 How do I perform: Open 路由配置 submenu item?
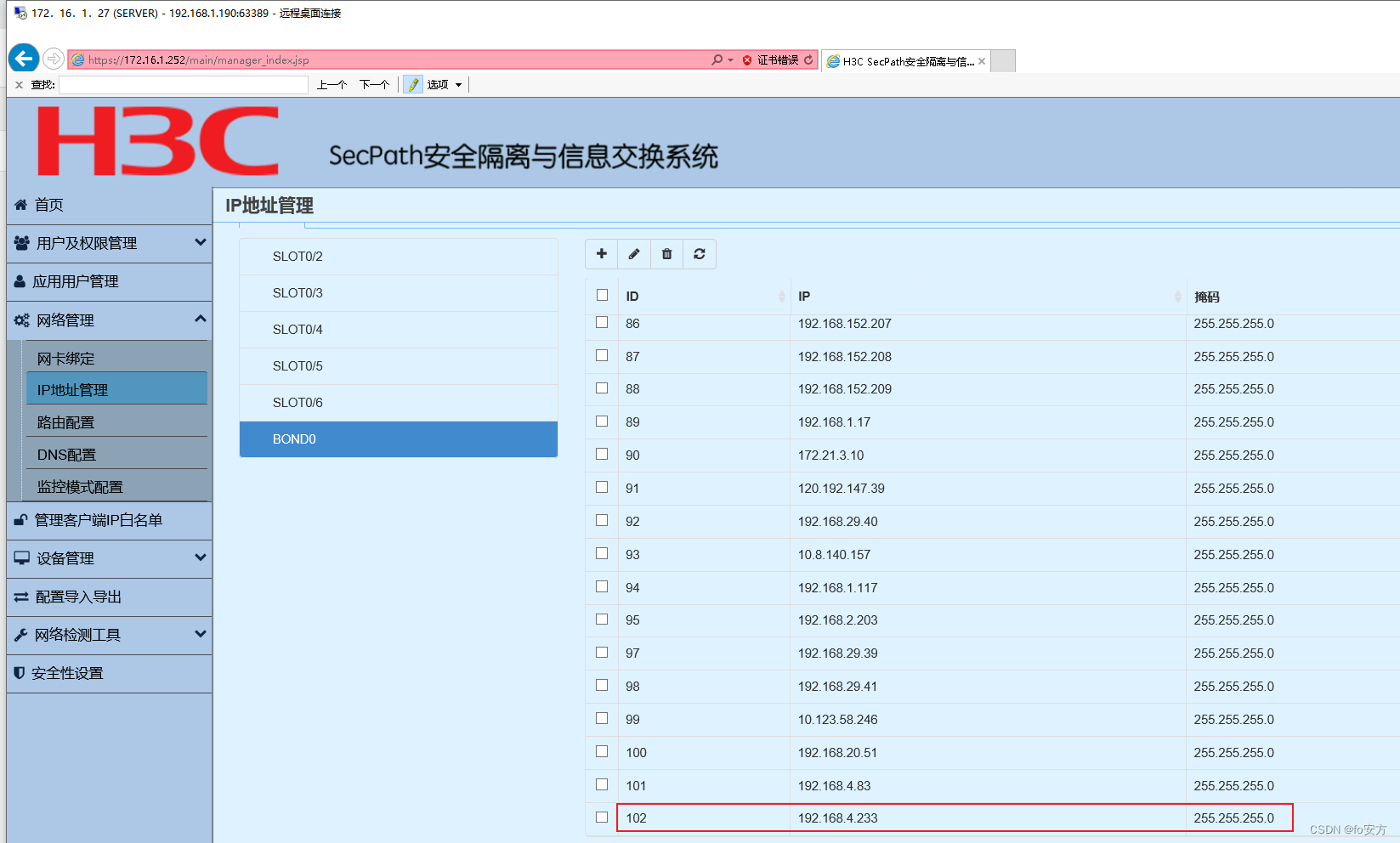coord(117,421)
